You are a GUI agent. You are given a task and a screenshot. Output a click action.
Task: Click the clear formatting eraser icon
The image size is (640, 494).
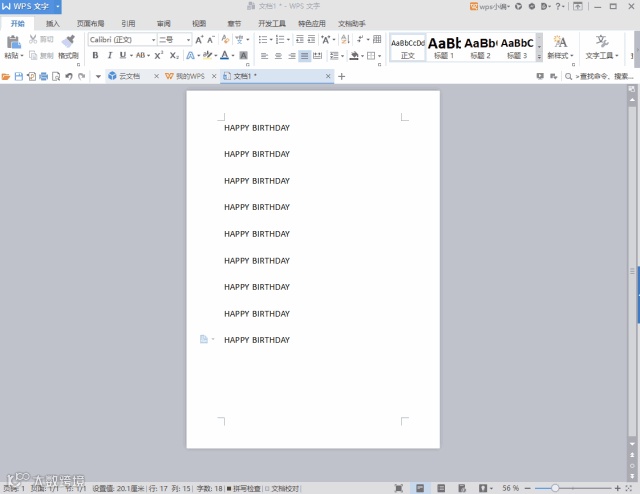click(225, 40)
